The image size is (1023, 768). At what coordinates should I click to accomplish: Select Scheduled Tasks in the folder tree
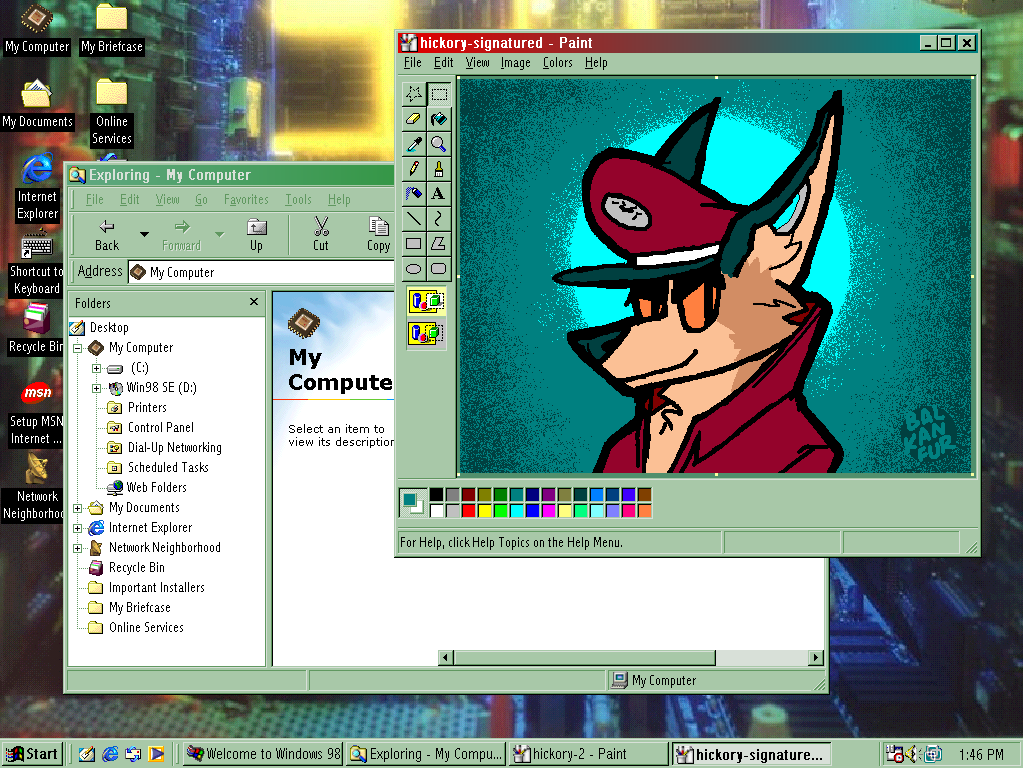[x=168, y=468]
